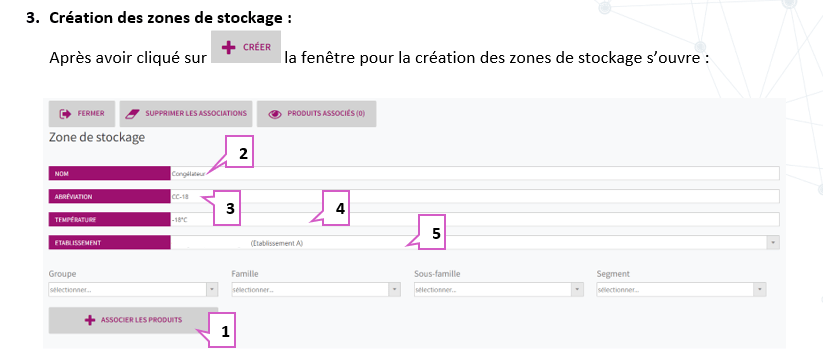Click the exit icon on FERMER button
The height and width of the screenshot is (360, 823).
click(65, 114)
